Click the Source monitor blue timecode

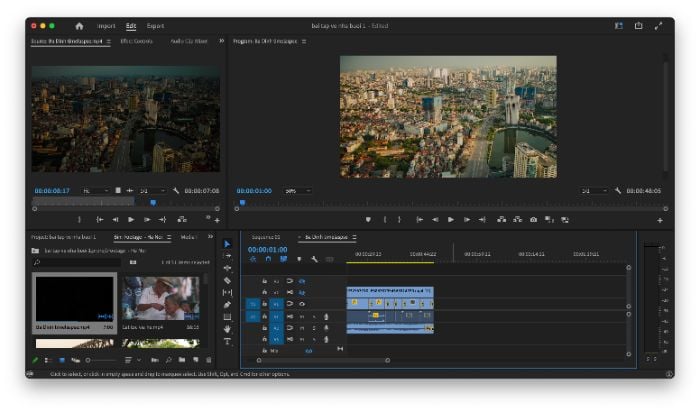[x=52, y=191]
